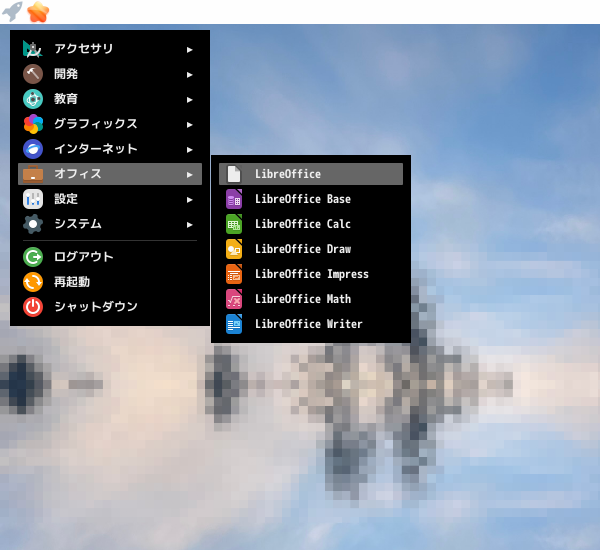This screenshot has width=600, height=550.
Task: Click the オフィス submenu arrow
Action: click(x=189, y=175)
